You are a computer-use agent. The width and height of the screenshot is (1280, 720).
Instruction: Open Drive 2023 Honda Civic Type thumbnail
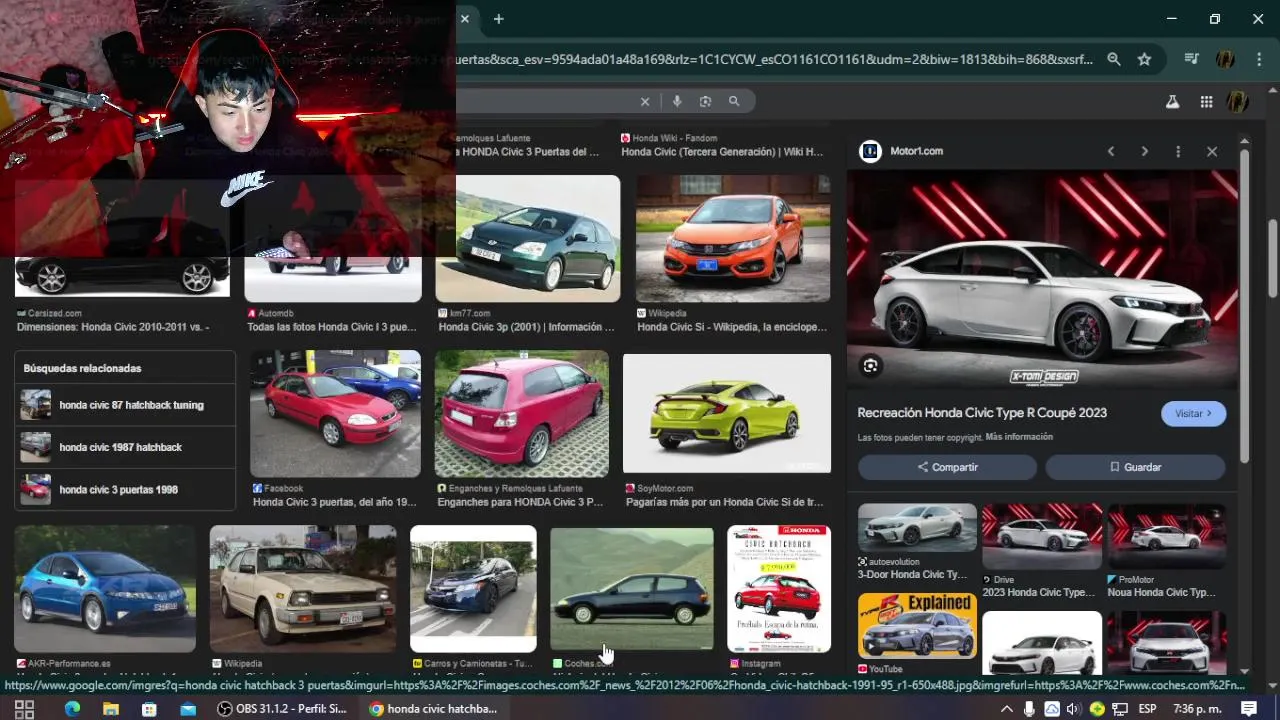coord(1042,535)
